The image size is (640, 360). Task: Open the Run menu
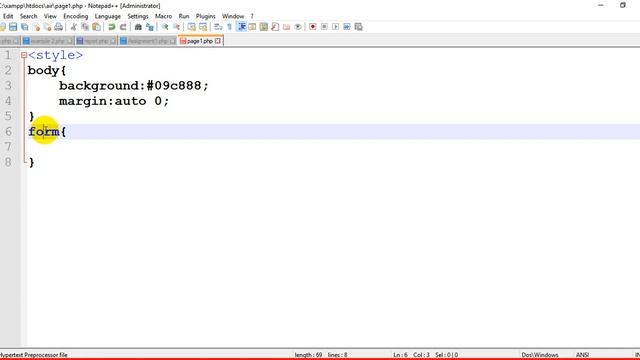click(x=184, y=16)
